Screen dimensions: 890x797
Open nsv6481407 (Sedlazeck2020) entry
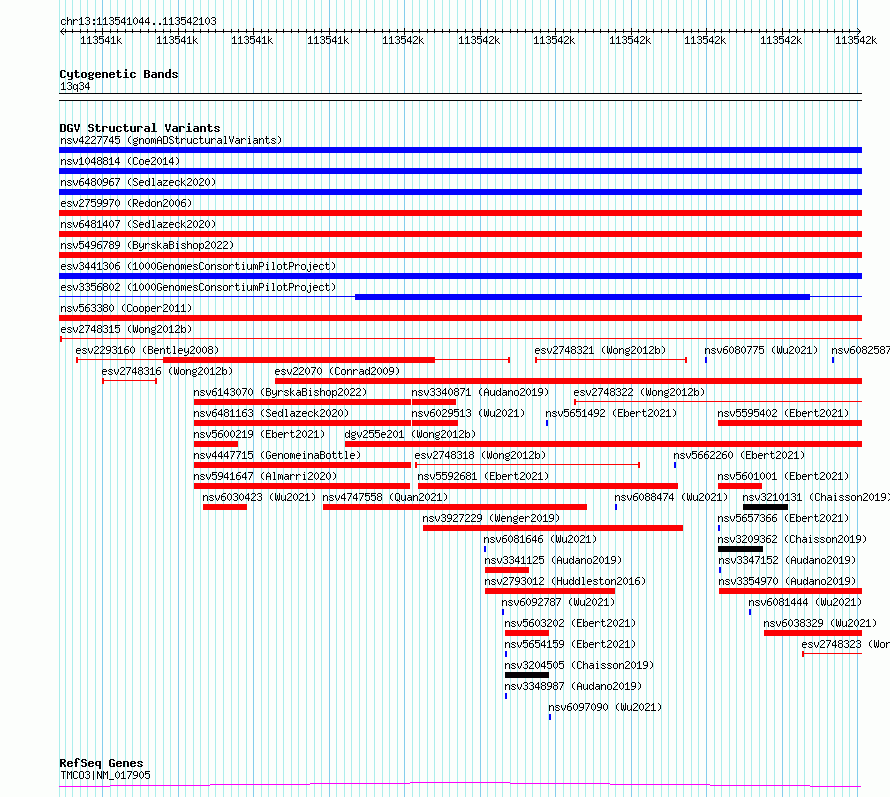138,224
